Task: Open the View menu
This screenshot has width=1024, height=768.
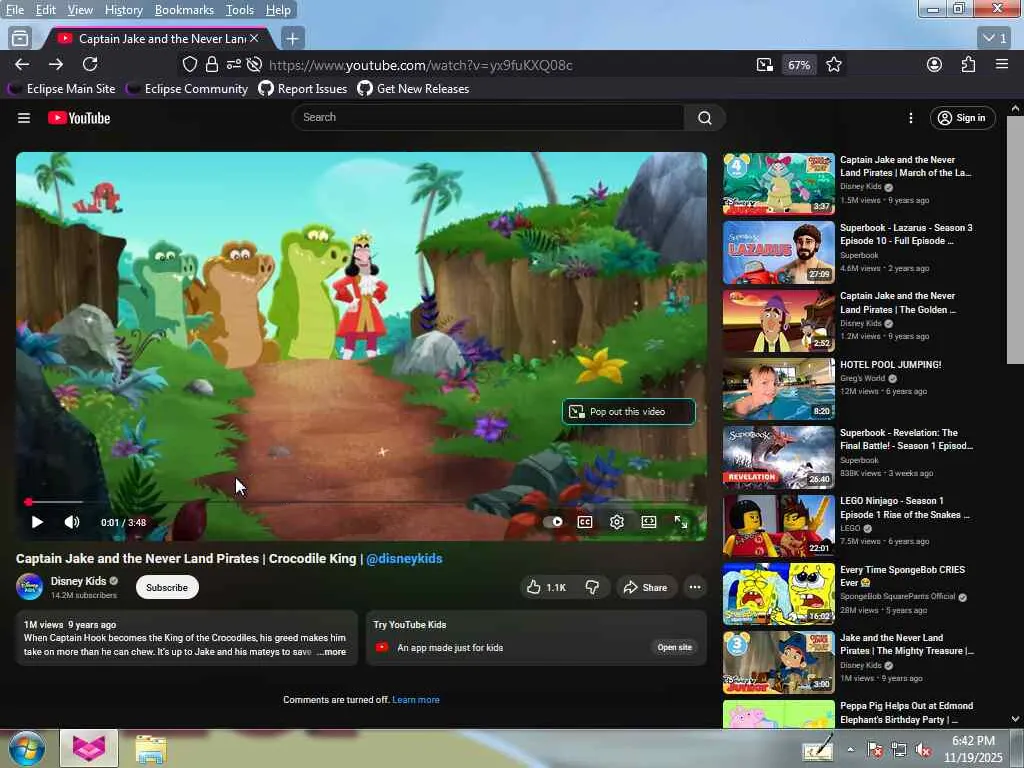Action: pos(80,10)
